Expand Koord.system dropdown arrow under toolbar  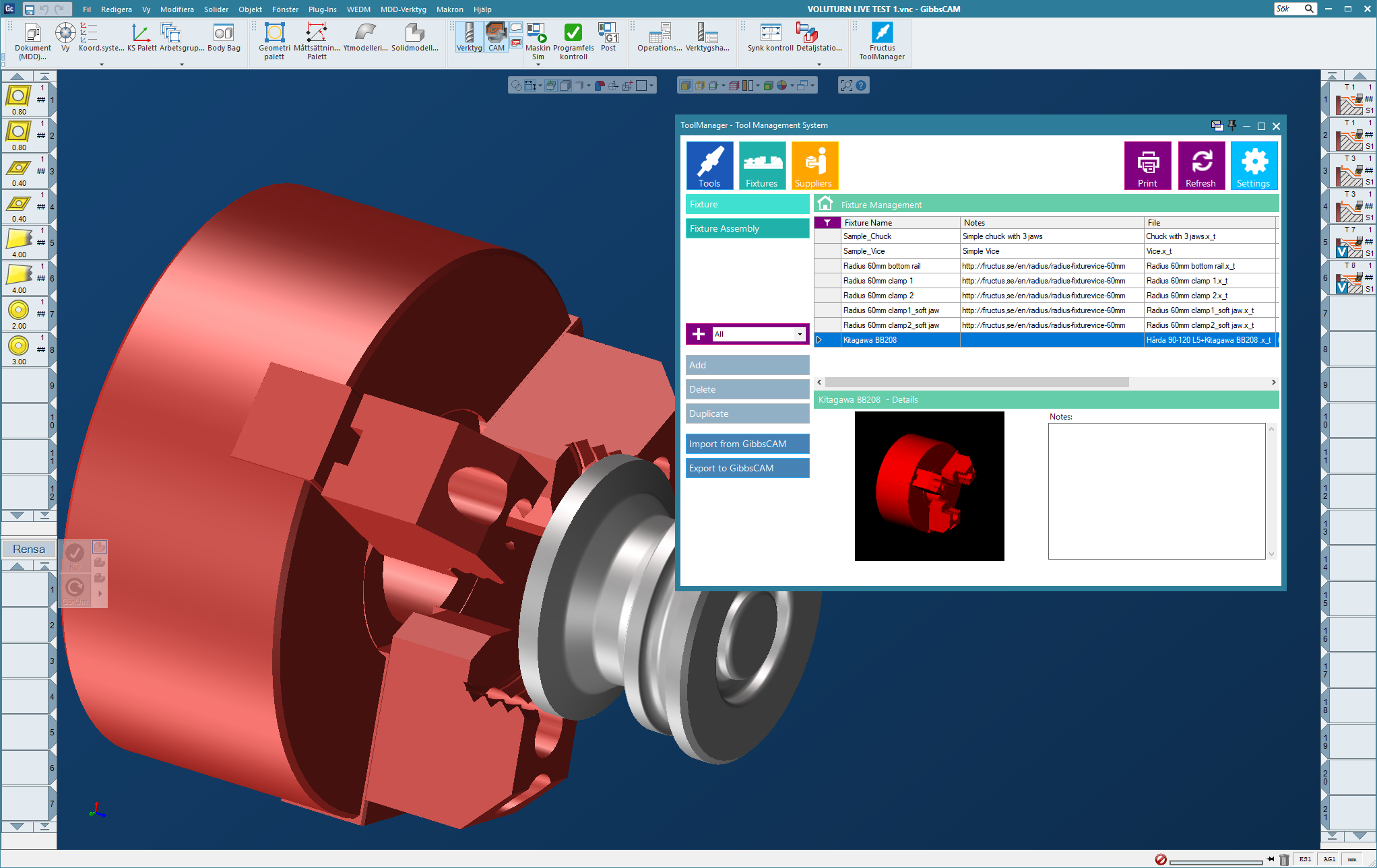tap(102, 65)
